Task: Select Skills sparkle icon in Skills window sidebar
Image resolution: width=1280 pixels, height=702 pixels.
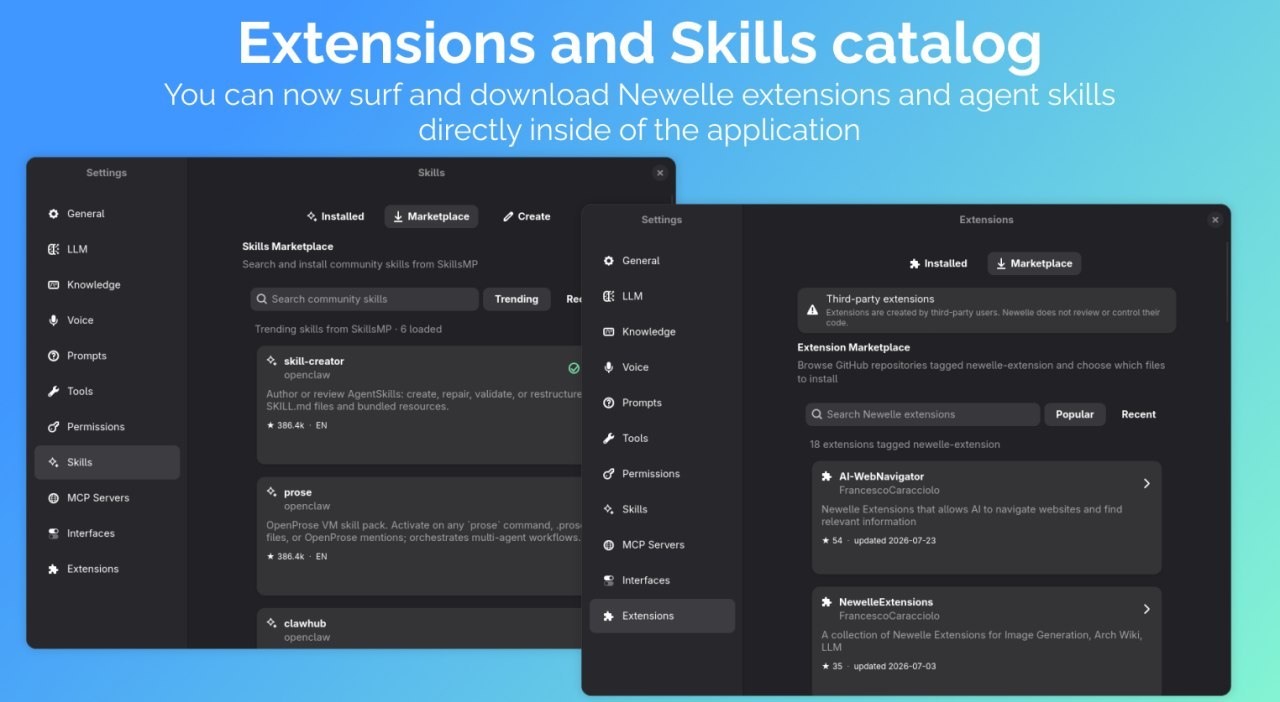Action: pos(54,462)
